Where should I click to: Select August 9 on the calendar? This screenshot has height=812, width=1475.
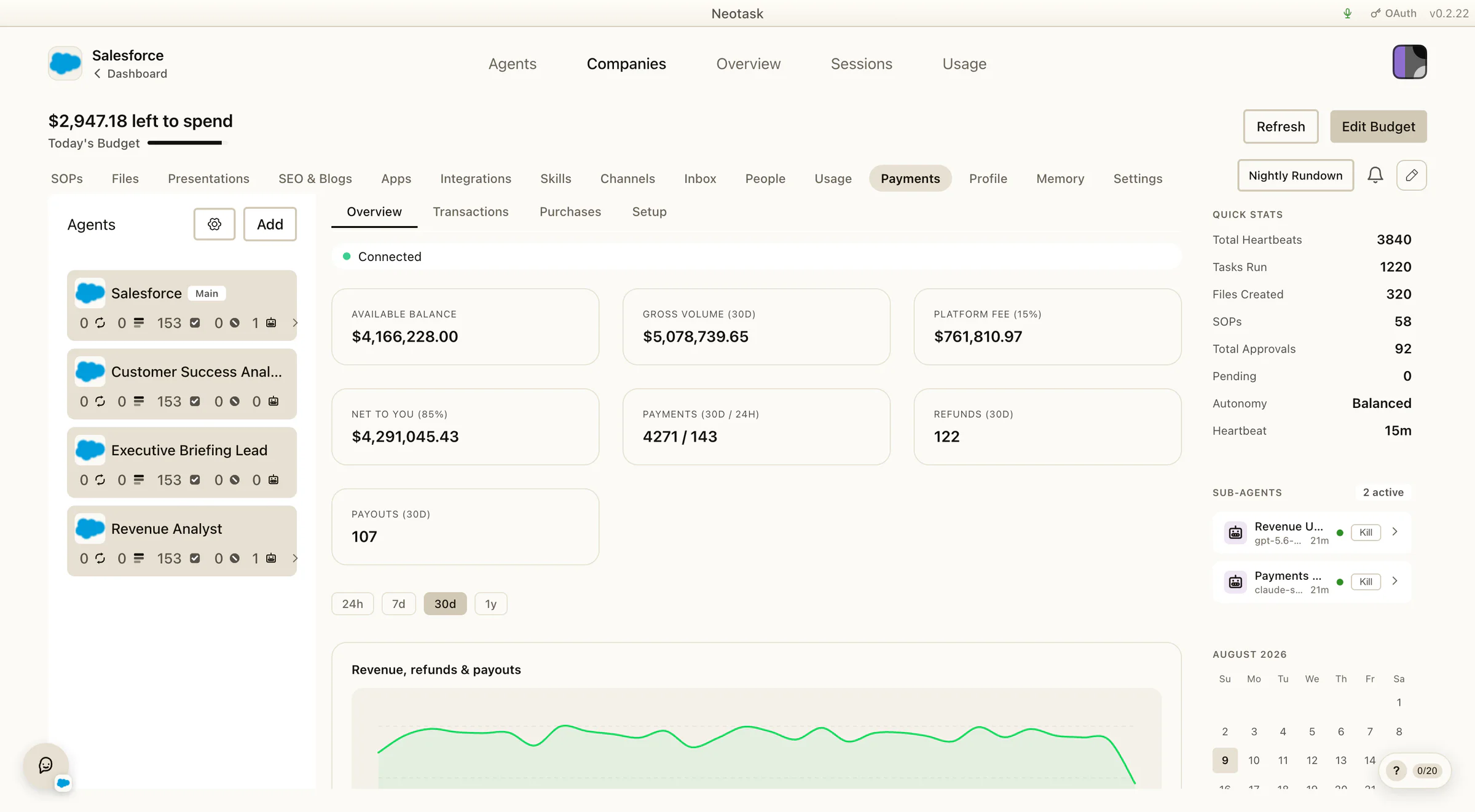pos(1225,760)
